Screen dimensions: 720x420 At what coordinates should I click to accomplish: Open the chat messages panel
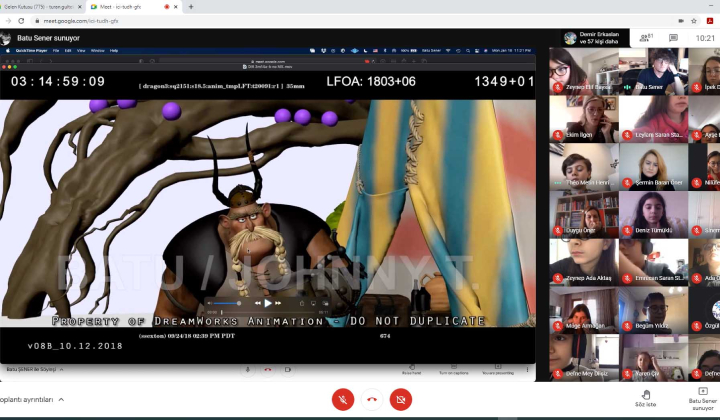[x=673, y=38]
